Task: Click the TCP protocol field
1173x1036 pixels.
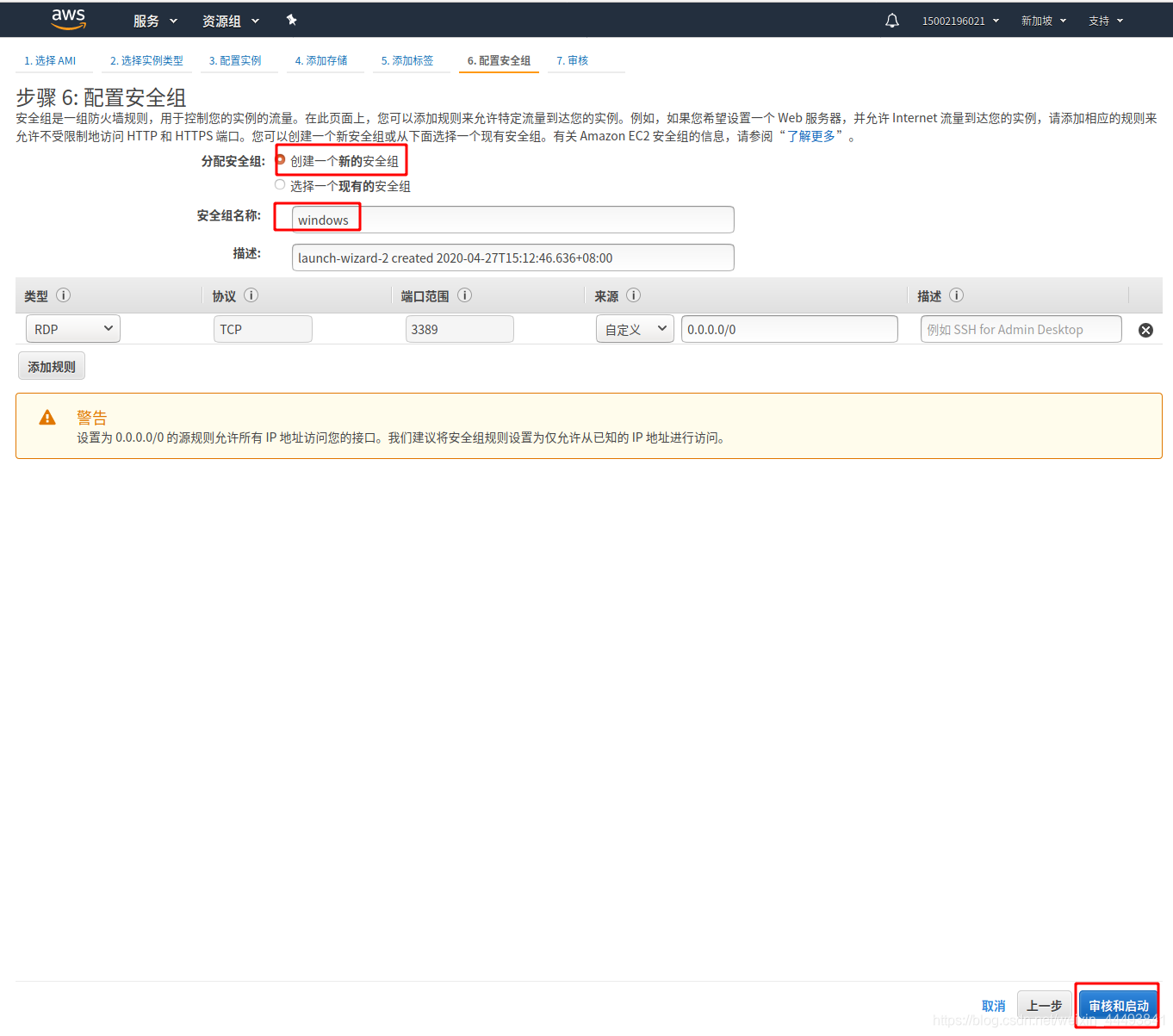Action: (263, 329)
